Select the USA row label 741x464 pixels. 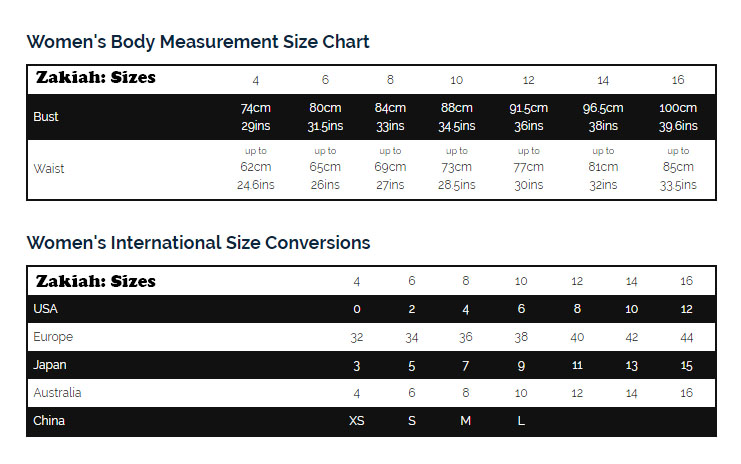click(45, 309)
